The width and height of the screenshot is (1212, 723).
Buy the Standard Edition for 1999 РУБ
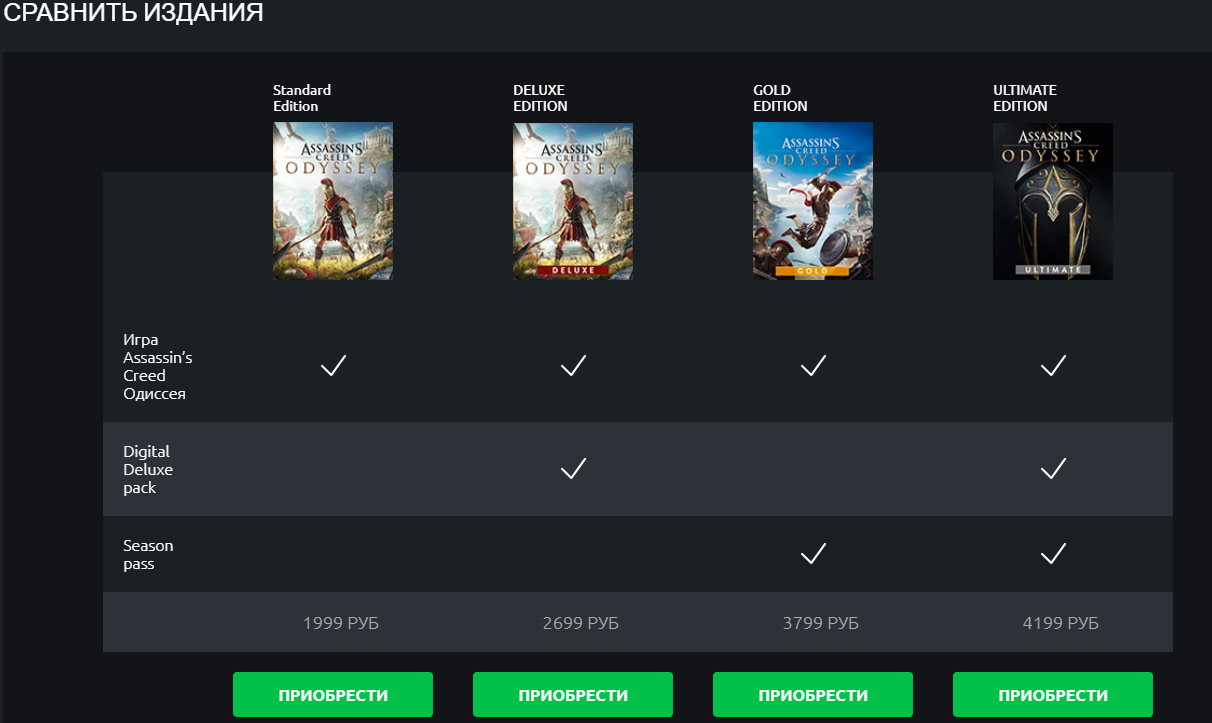point(333,695)
